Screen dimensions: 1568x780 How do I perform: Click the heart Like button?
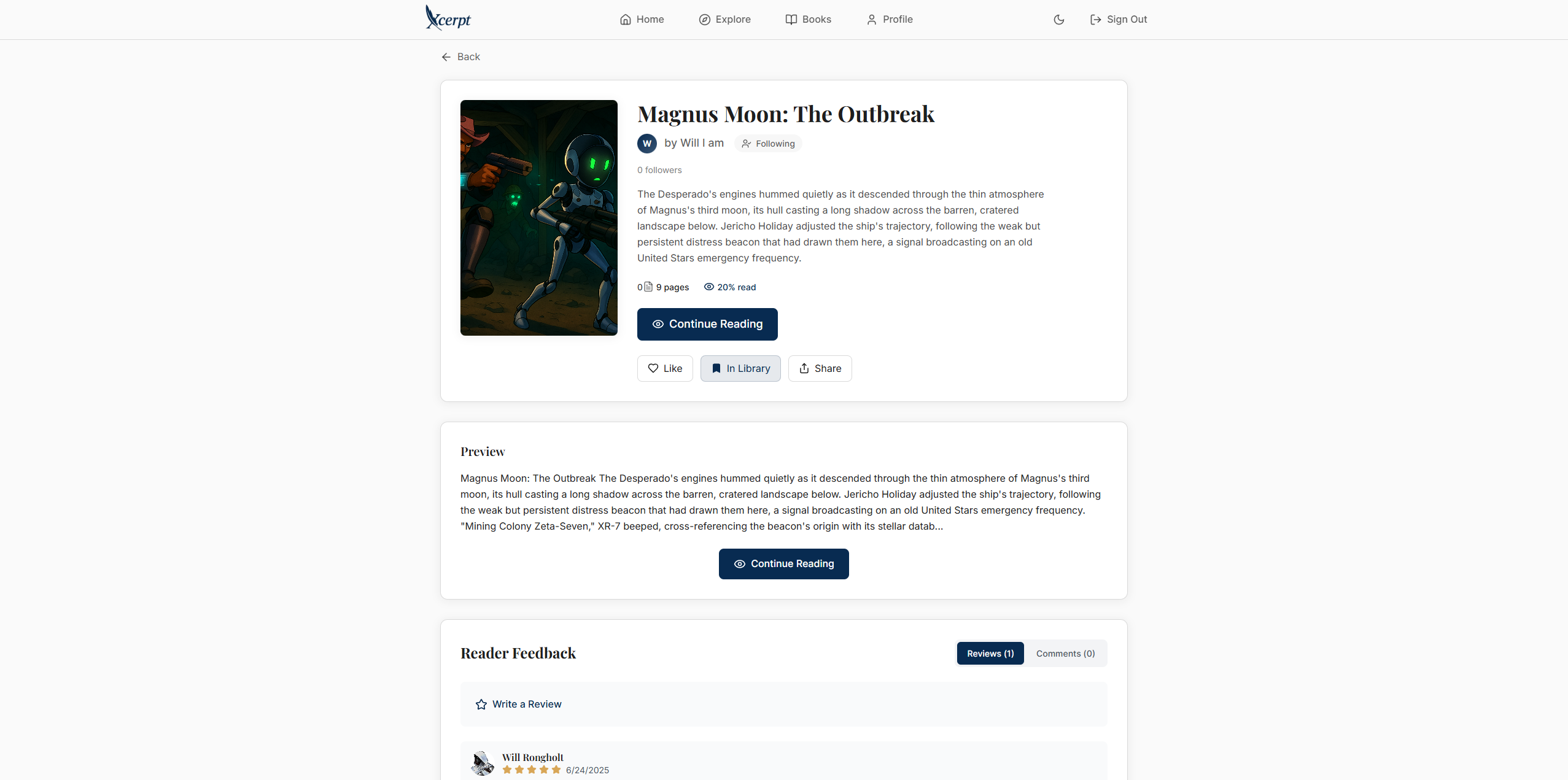665,369
